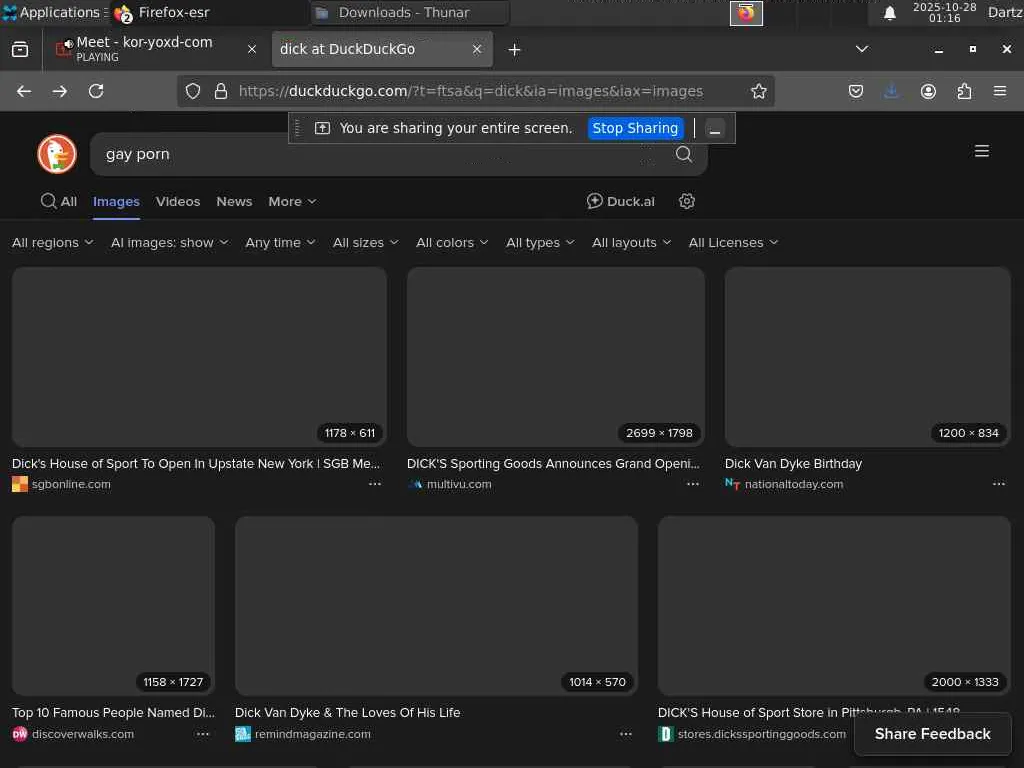Open more options for discoverwalks.com result
The width and height of the screenshot is (1024, 768).
pos(203,734)
